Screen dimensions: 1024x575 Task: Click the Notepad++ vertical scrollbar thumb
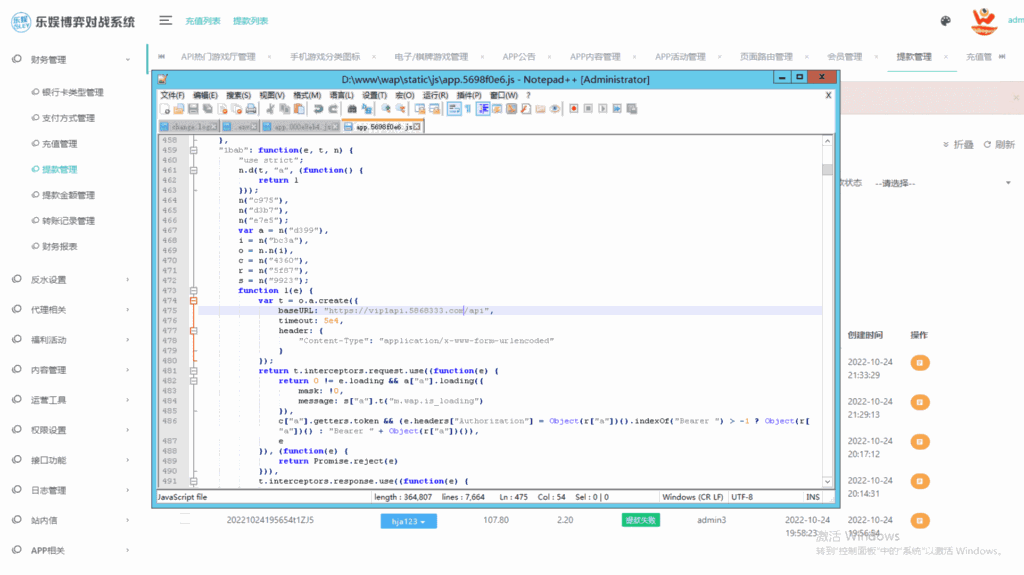click(827, 170)
